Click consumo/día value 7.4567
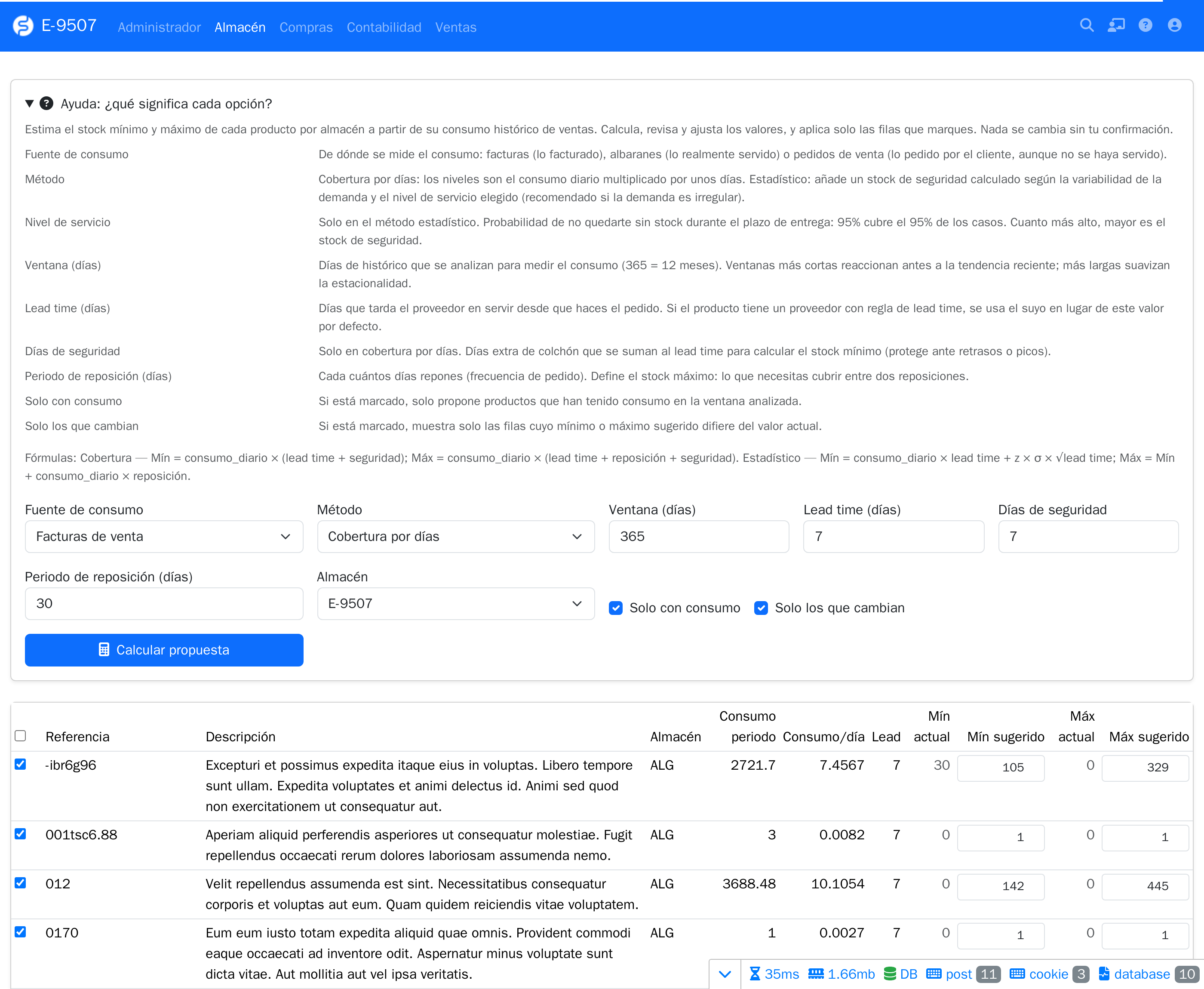 tap(842, 765)
